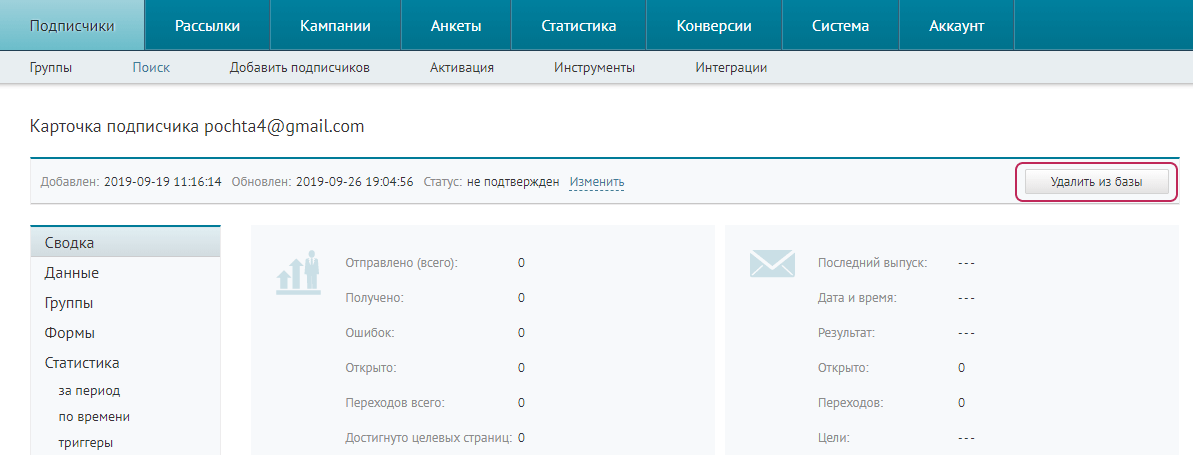This screenshot has width=1193, height=455.
Task: Open the Система tab
Action: click(x=840, y=25)
